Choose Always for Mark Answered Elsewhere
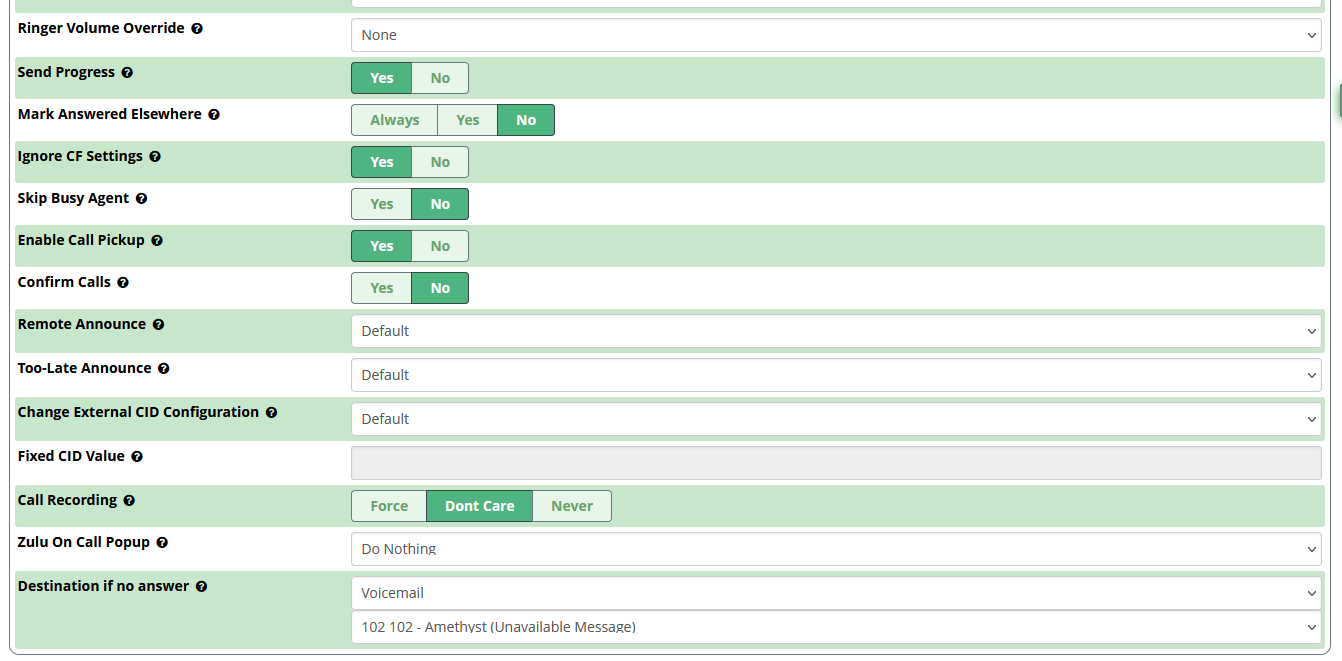The width and height of the screenshot is (1342, 661). (395, 120)
